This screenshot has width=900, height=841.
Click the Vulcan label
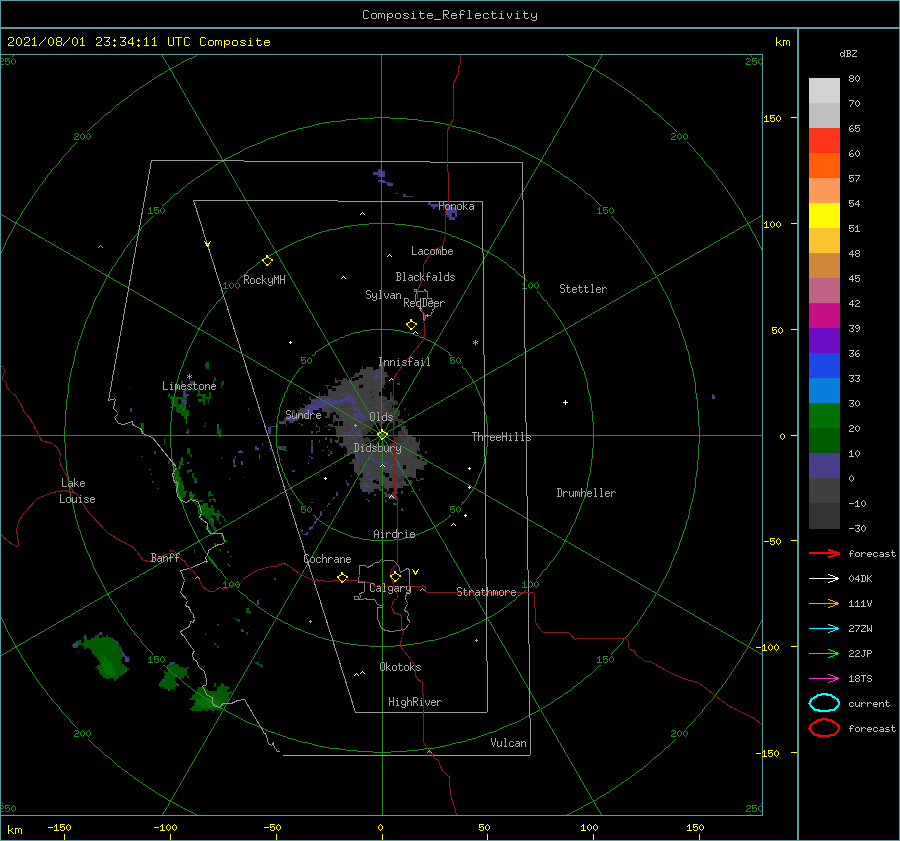click(508, 743)
